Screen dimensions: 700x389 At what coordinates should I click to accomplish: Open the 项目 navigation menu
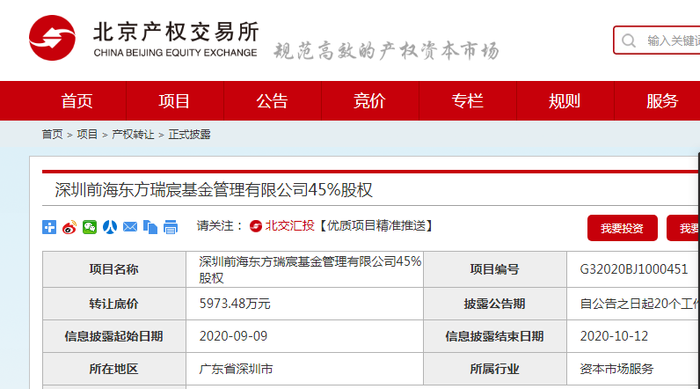(175, 101)
